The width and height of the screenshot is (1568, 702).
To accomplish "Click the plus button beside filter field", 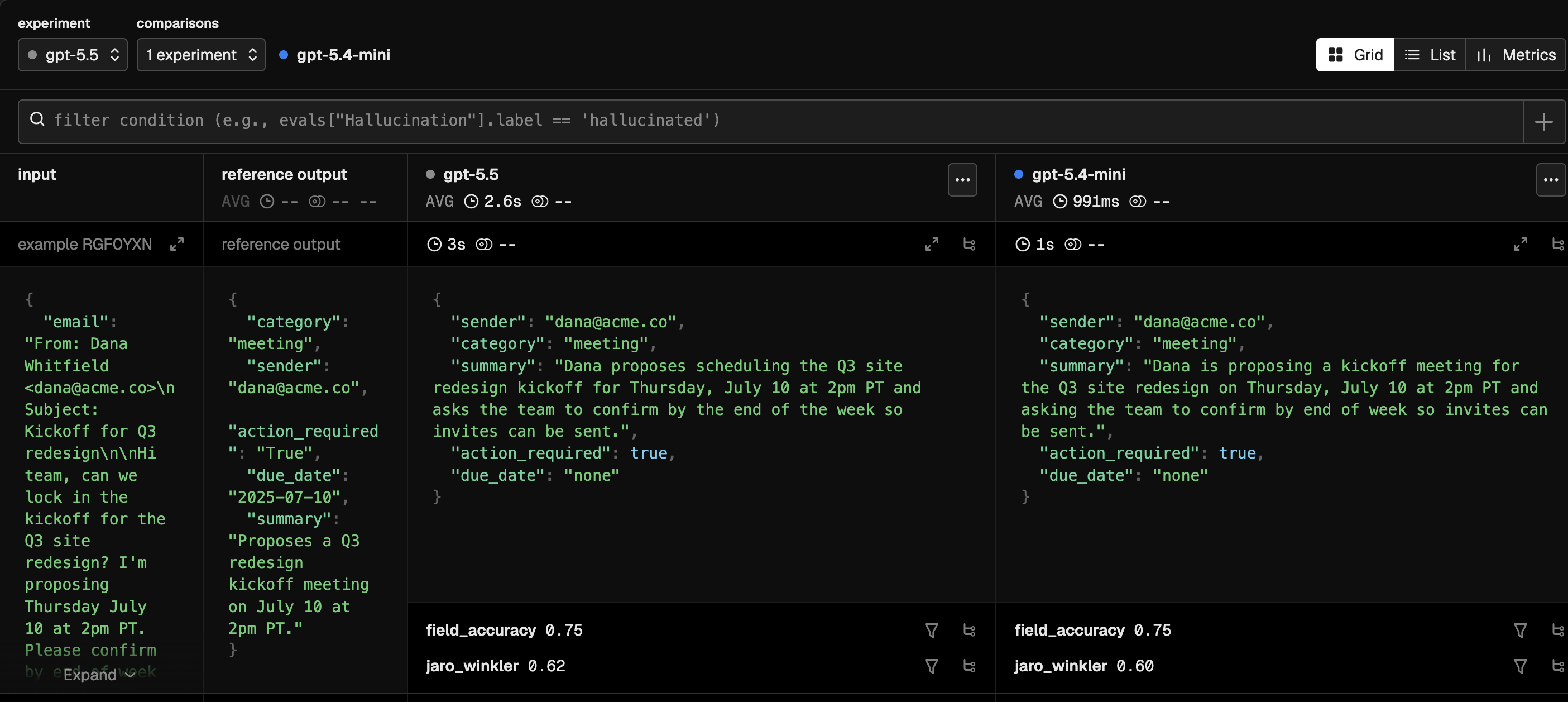I will click(1543, 121).
